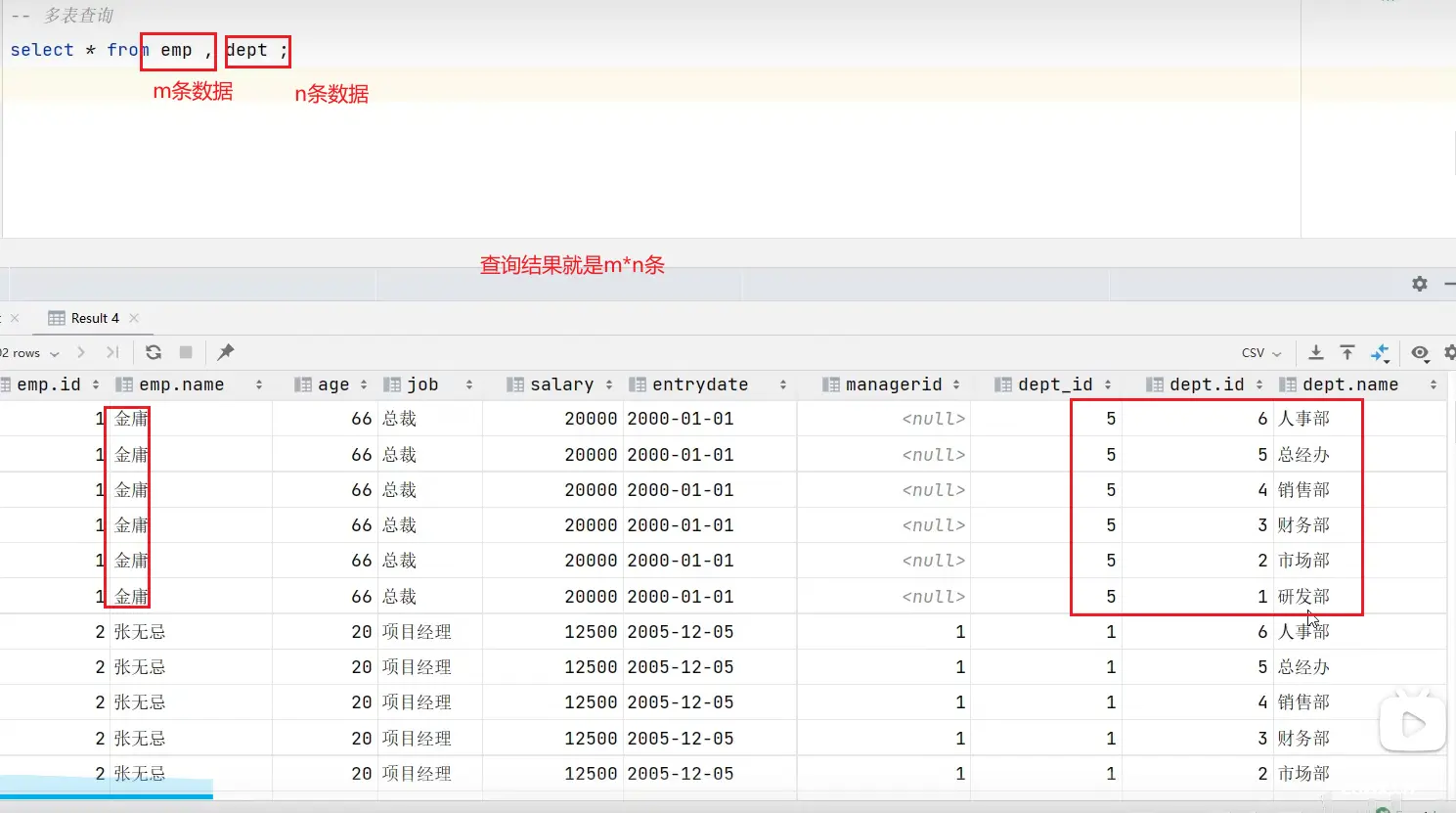Open compare data blue arrows icon
Screen dimensions: 1456x813
click(1380, 353)
